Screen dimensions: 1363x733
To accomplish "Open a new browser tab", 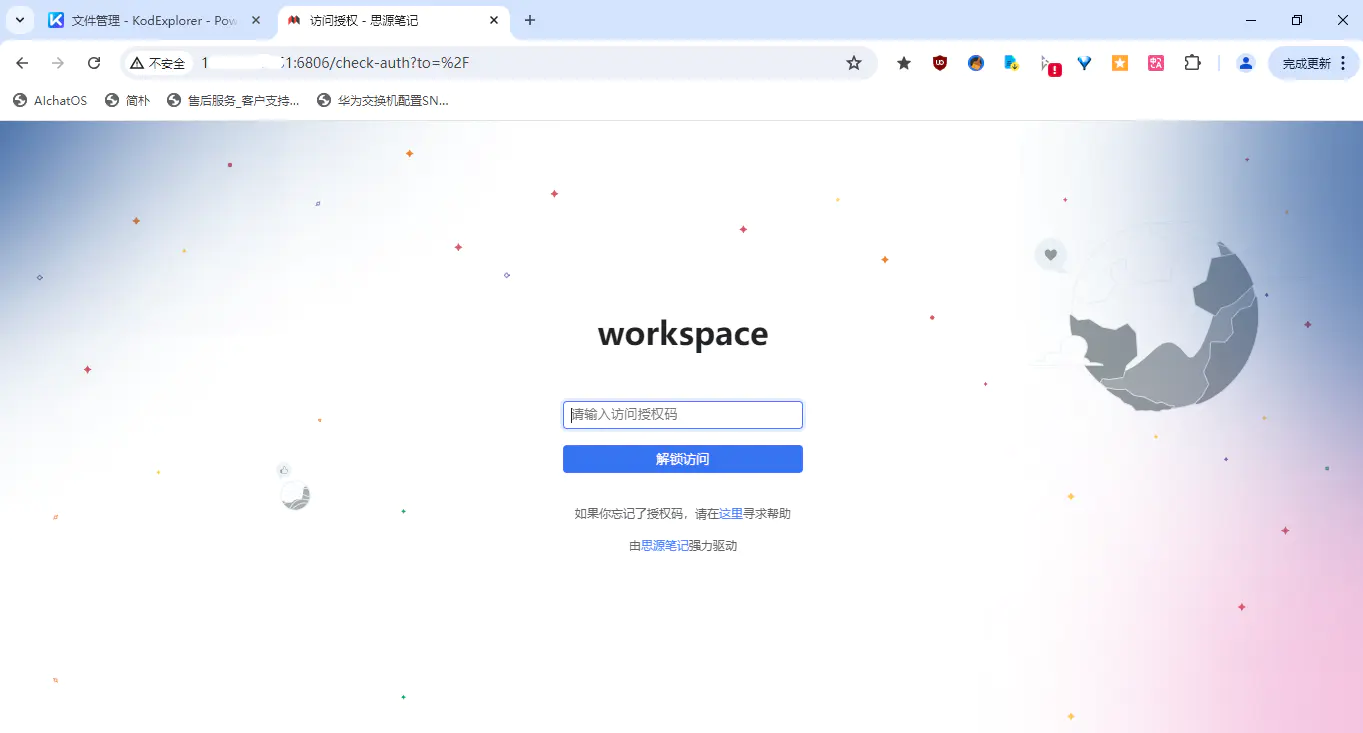I will point(530,20).
